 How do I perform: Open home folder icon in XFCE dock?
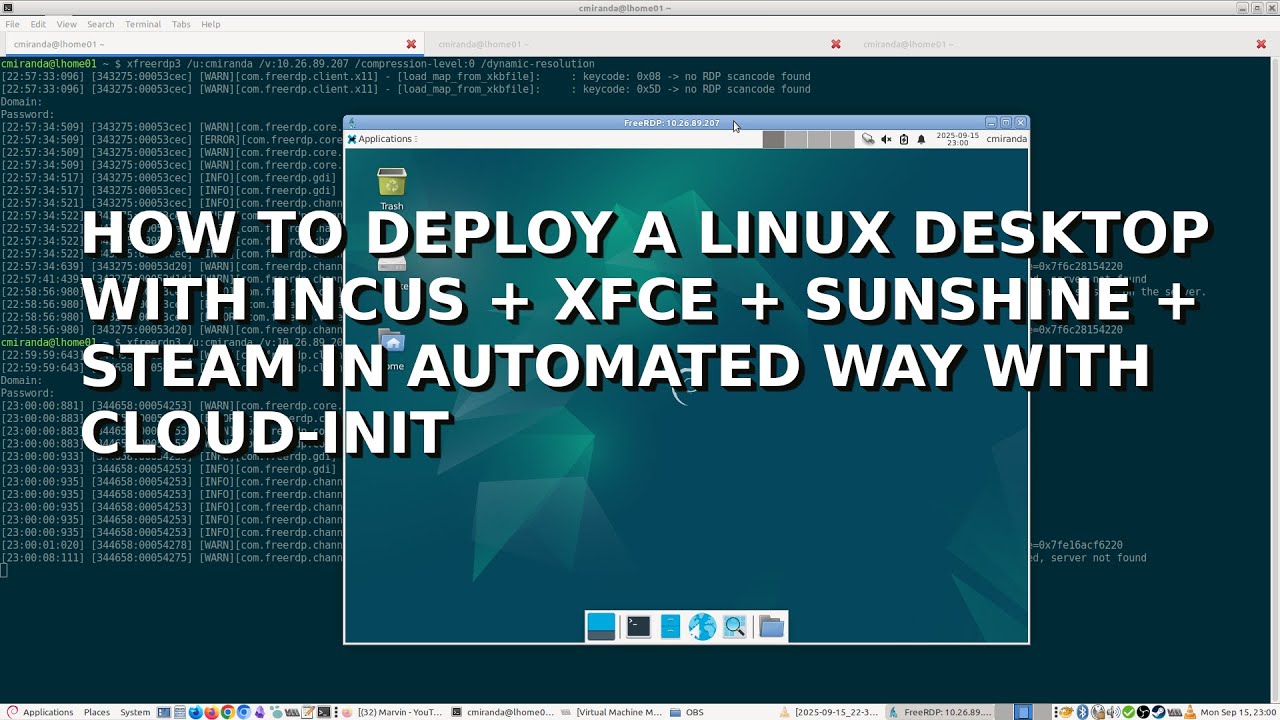point(771,626)
